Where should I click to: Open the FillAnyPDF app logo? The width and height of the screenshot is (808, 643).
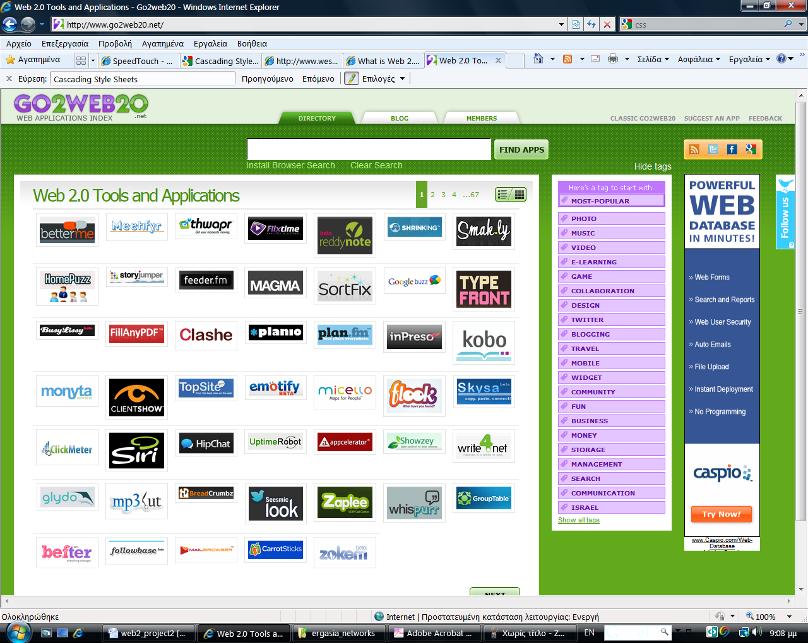(136, 333)
